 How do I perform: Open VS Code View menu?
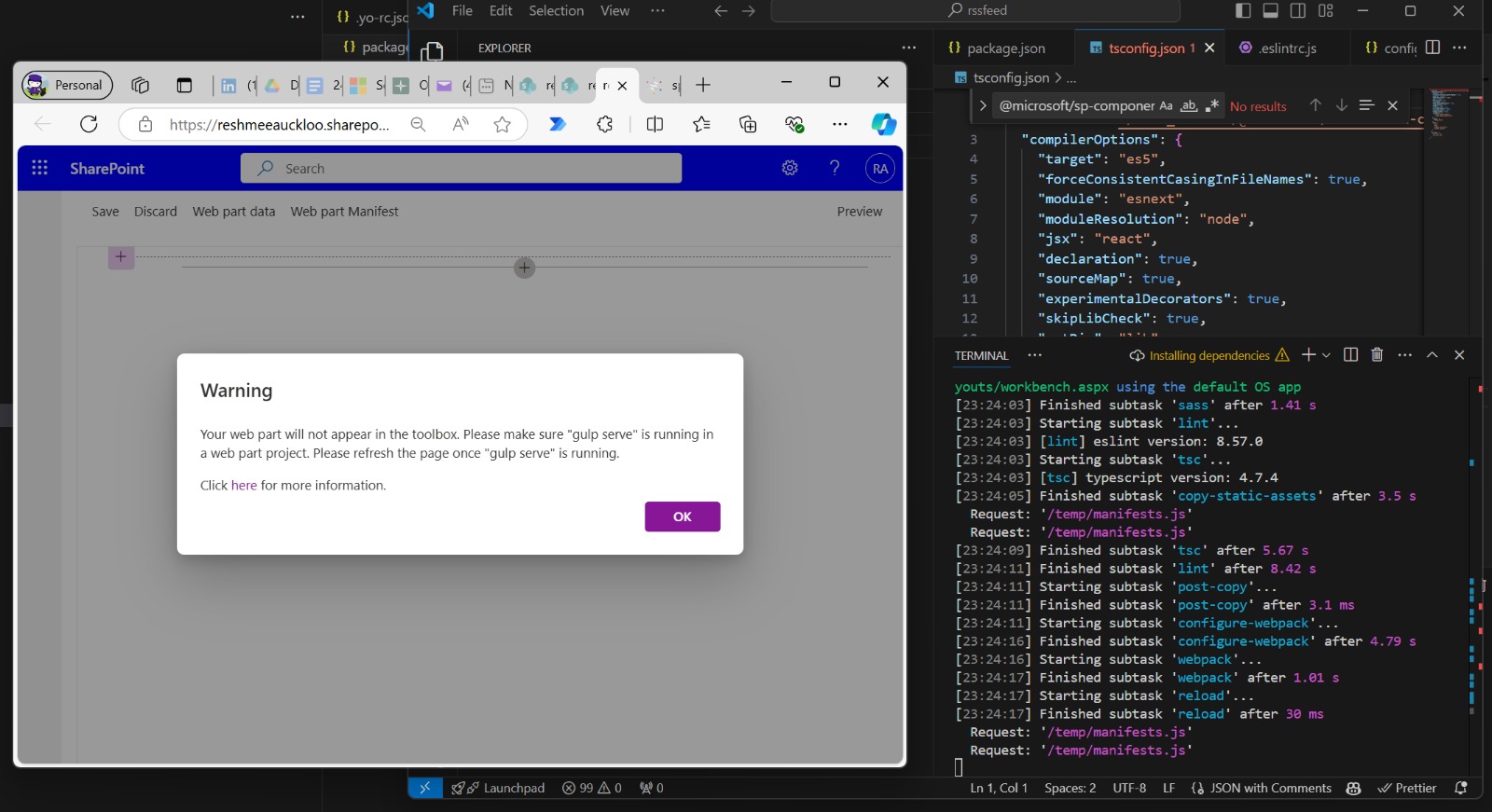pos(615,11)
